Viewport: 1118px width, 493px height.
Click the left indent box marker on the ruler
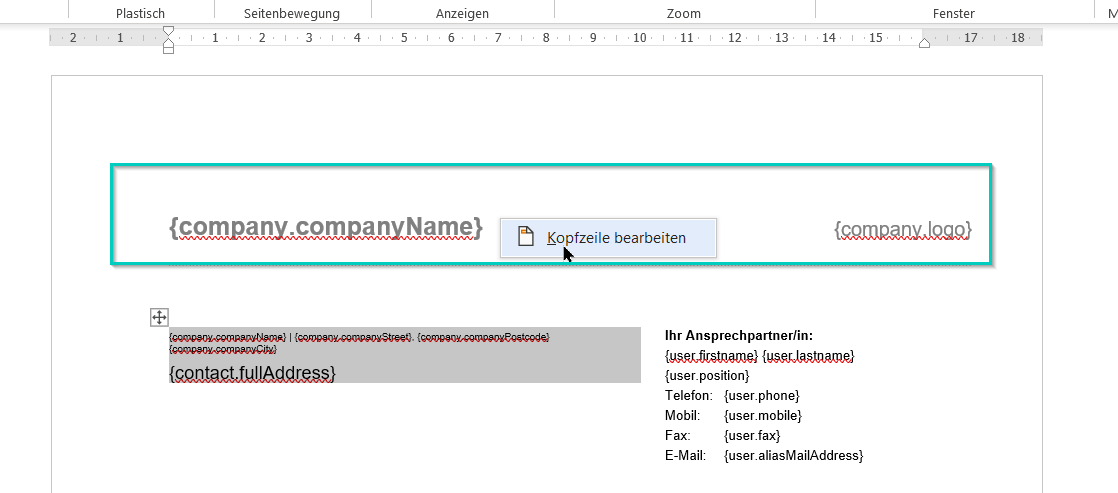click(x=168, y=49)
